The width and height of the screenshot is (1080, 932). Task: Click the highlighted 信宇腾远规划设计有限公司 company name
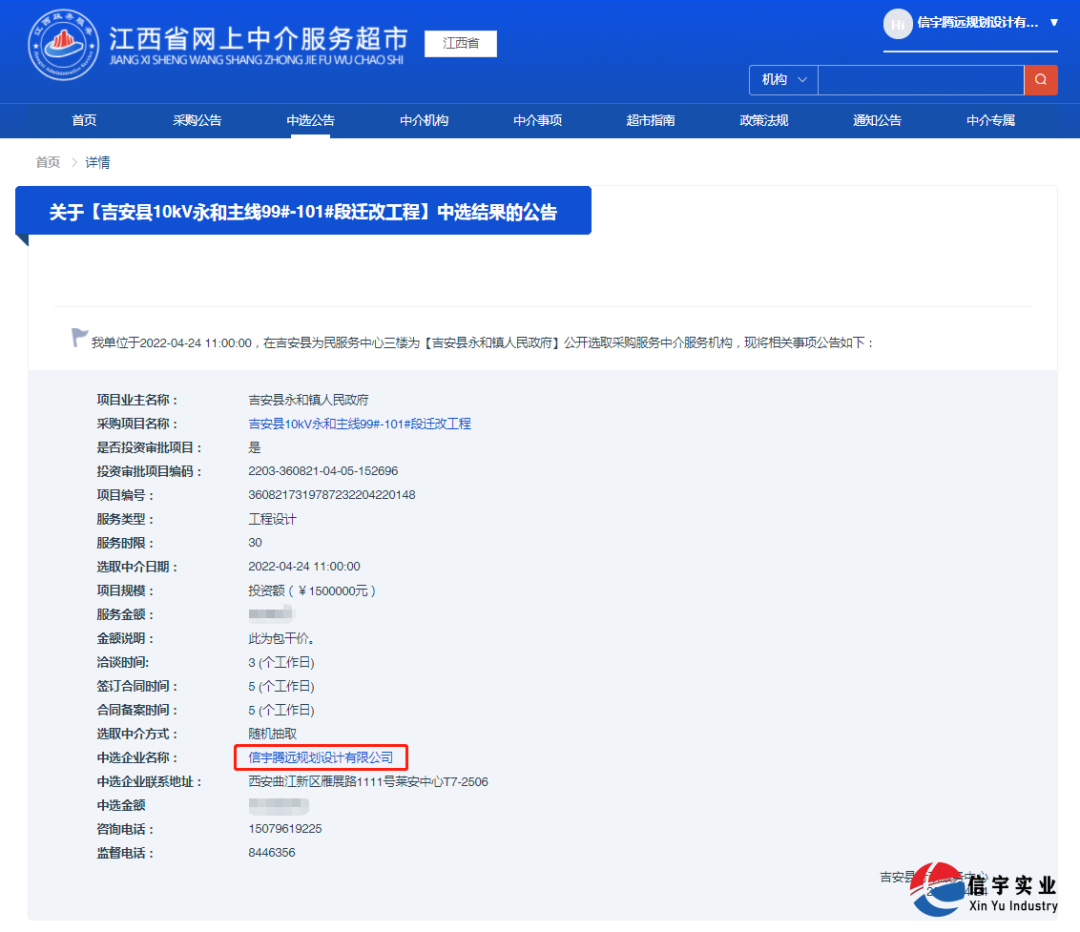320,757
